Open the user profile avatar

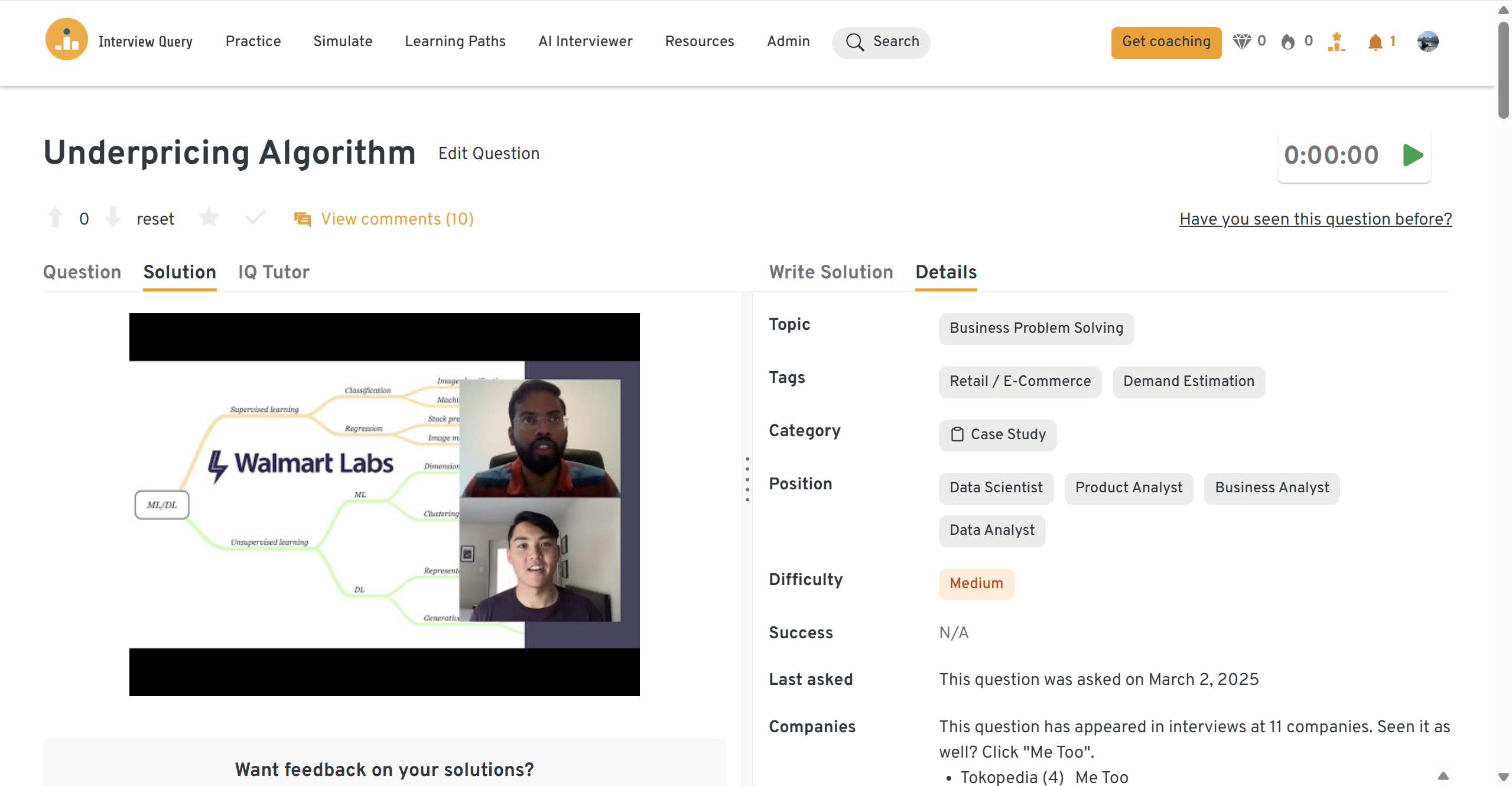tap(1428, 41)
